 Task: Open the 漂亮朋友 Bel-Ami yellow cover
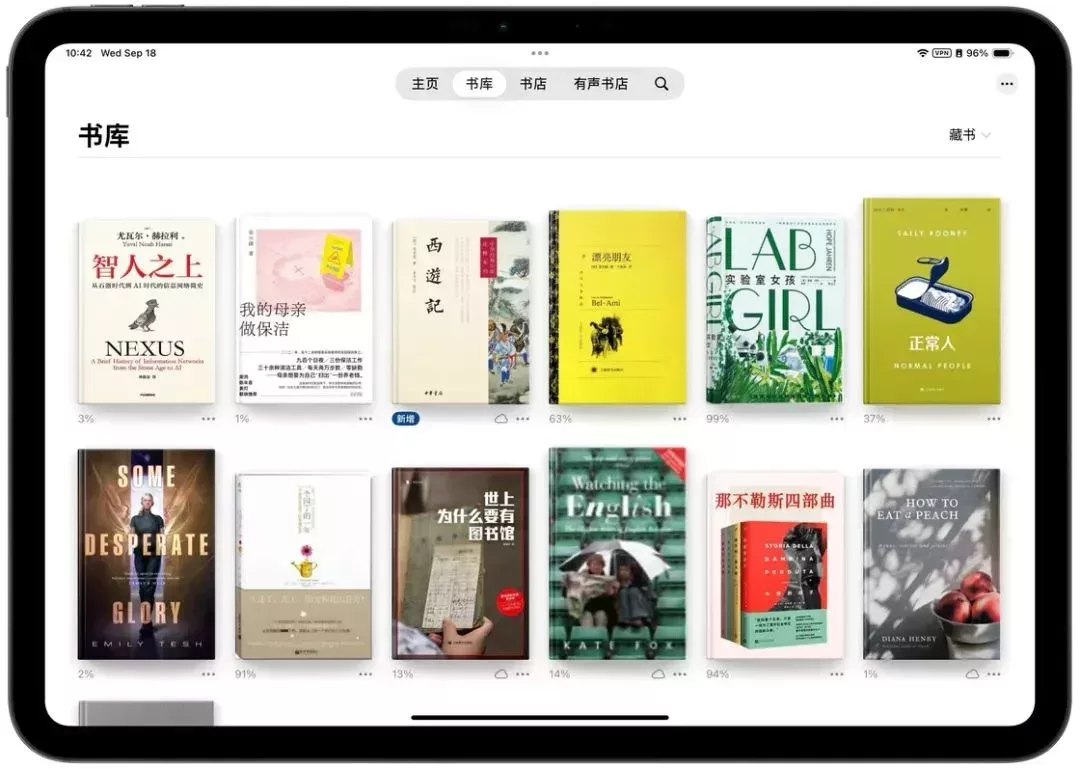pyautogui.click(x=618, y=307)
